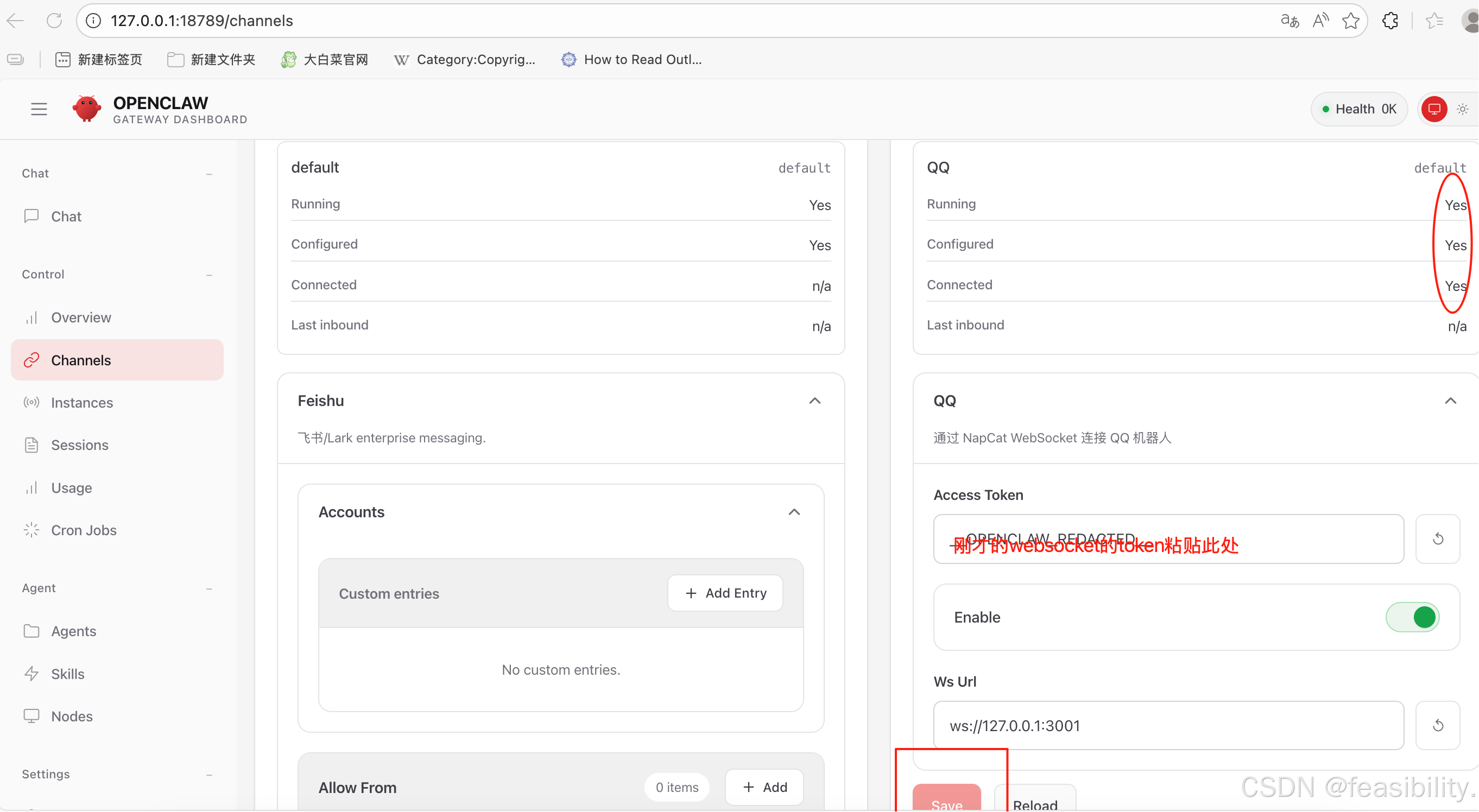Click browser refresh icon
Image resolution: width=1479 pixels, height=812 pixels.
(54, 21)
